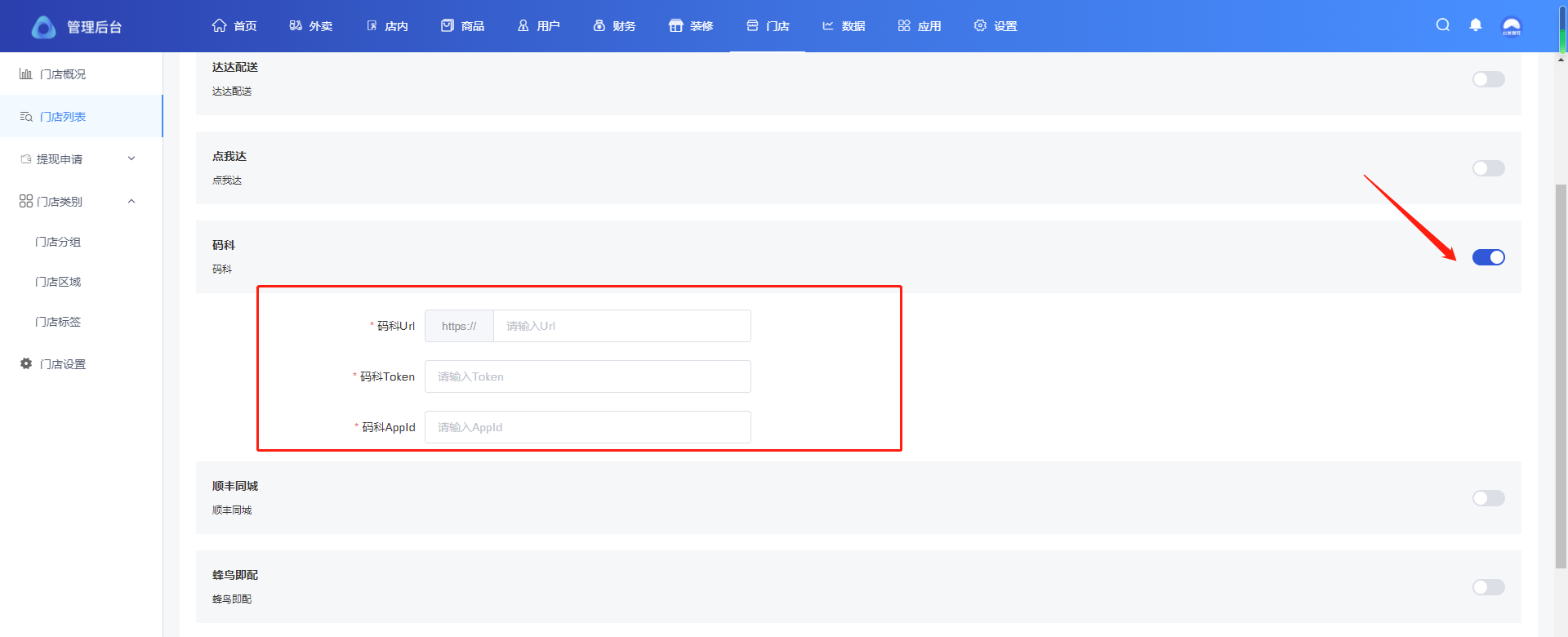Open the notification bell
1568x637 pixels.
tap(1476, 25)
